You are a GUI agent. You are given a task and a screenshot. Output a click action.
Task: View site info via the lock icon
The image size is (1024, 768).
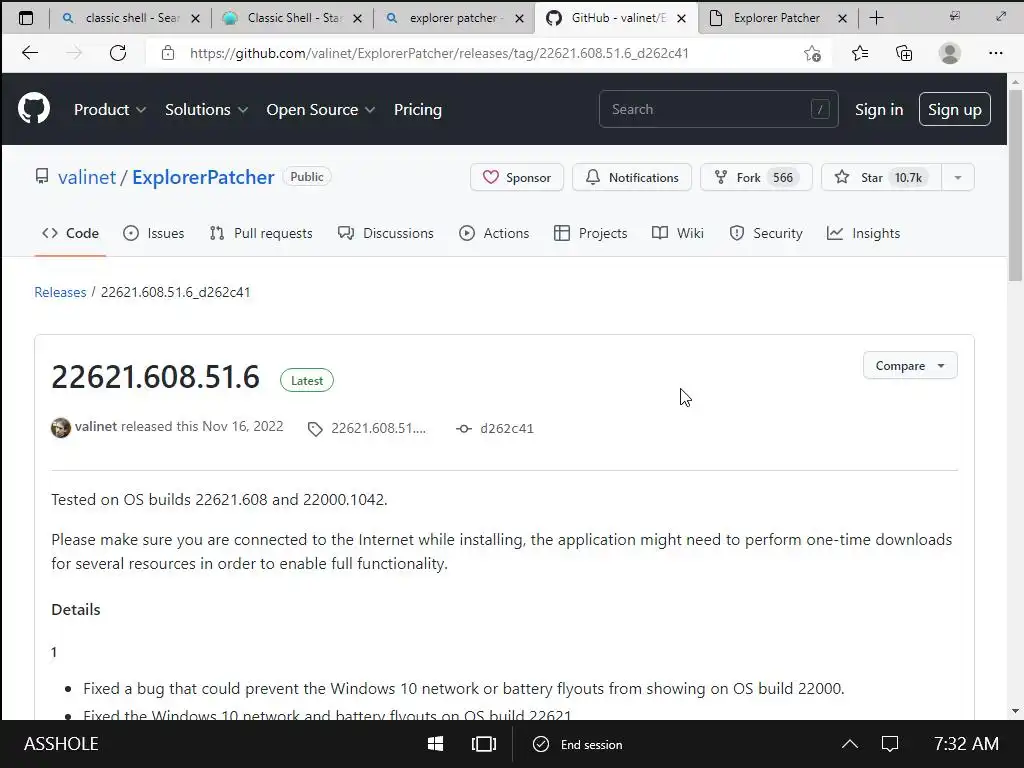[168, 53]
